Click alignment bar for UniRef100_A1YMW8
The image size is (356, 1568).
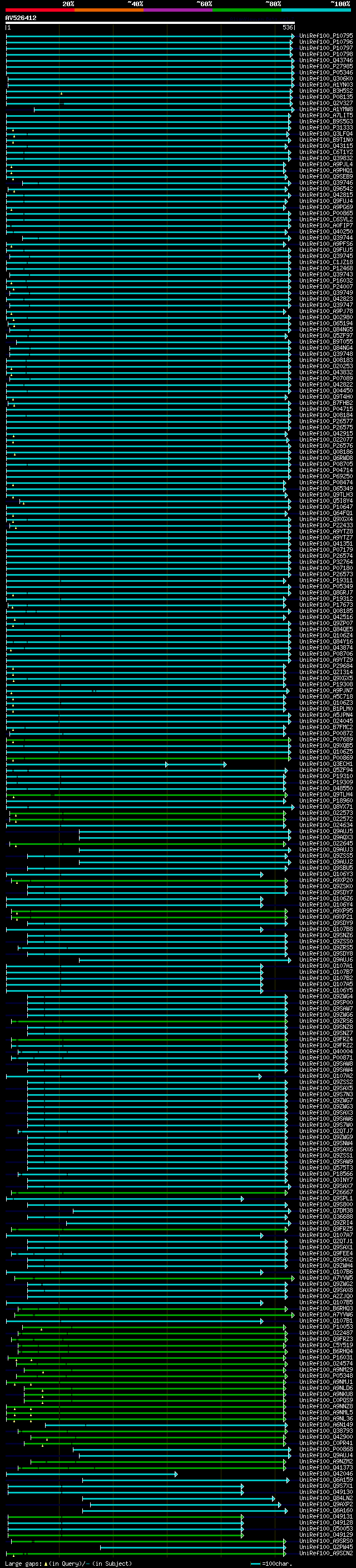(x=164, y=109)
